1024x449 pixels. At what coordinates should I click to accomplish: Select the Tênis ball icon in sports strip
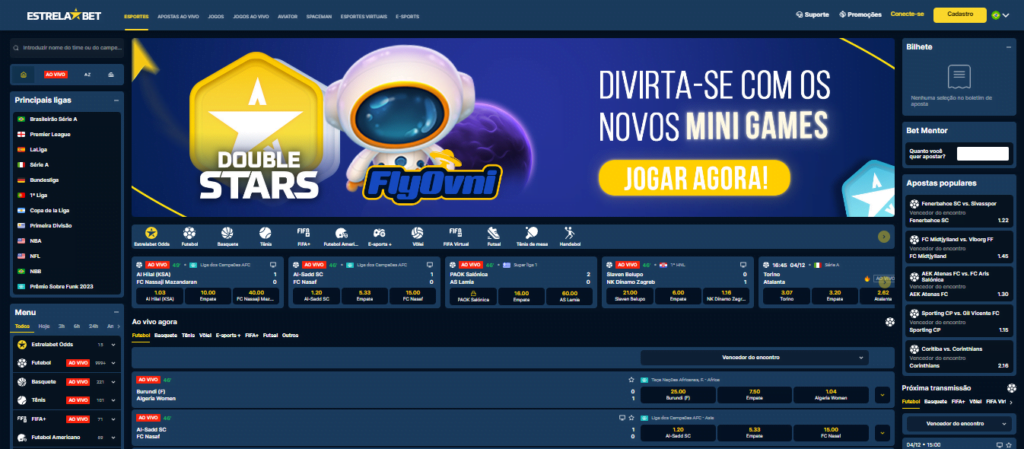(265, 233)
